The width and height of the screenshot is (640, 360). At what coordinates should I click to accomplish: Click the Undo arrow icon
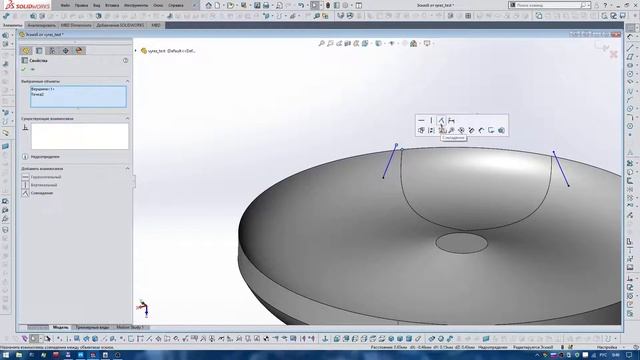[301, 5]
